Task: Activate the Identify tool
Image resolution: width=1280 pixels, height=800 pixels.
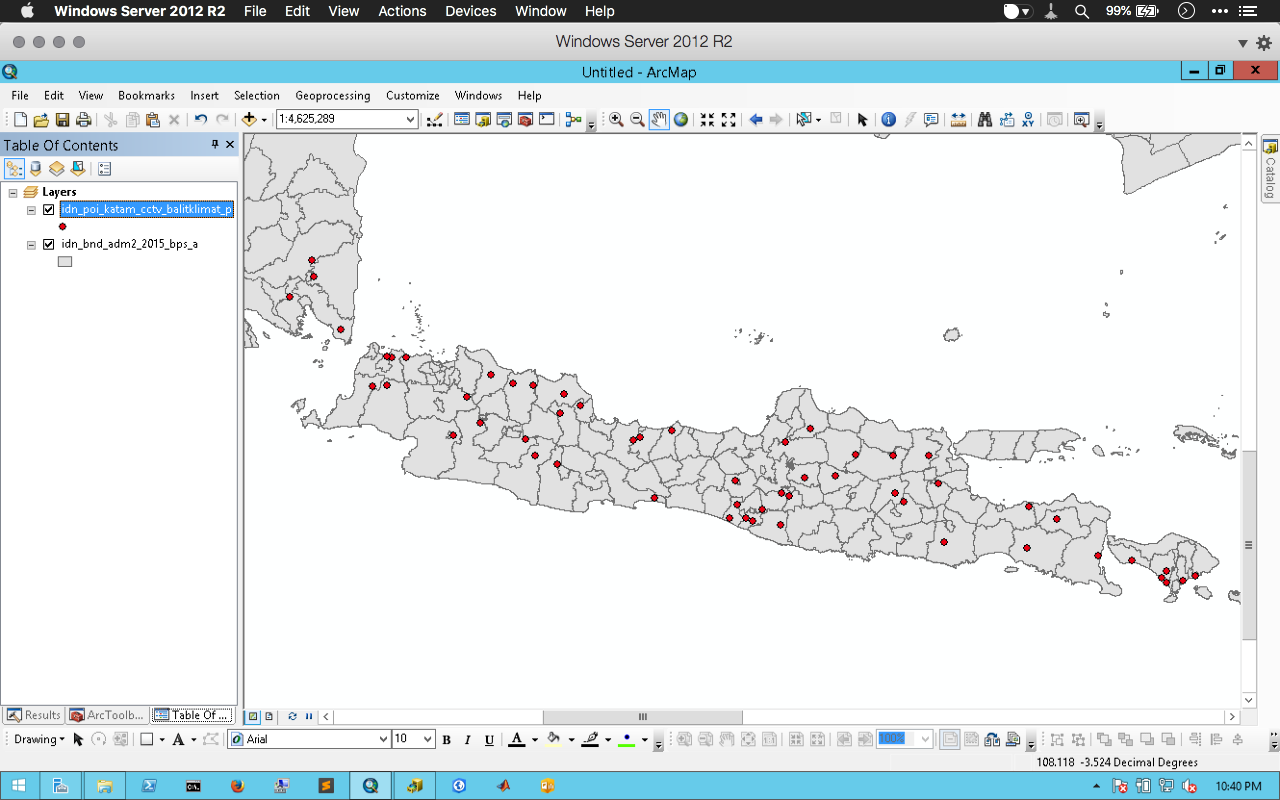Action: point(888,120)
